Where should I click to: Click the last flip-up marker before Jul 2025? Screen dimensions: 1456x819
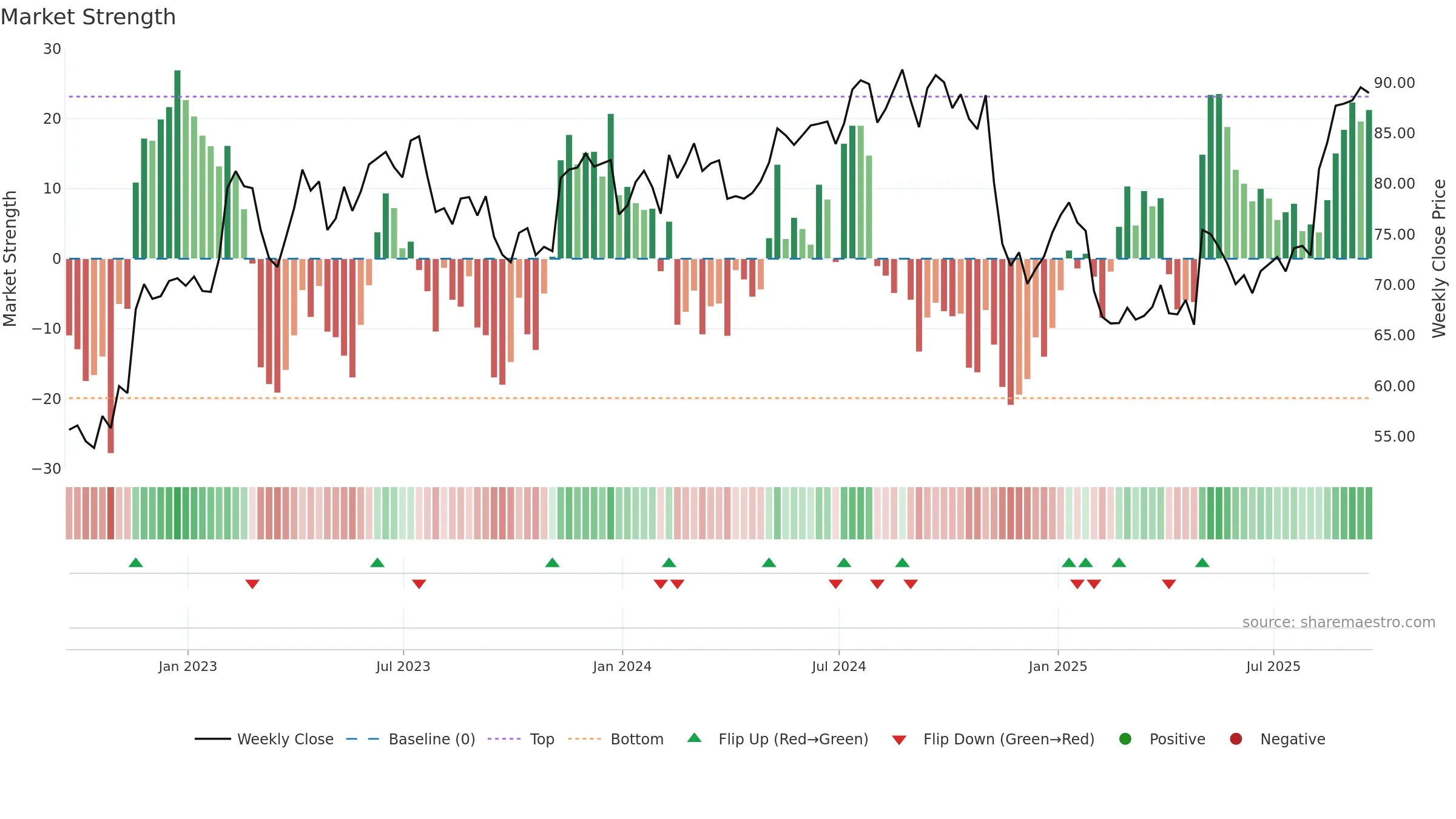tap(1202, 562)
